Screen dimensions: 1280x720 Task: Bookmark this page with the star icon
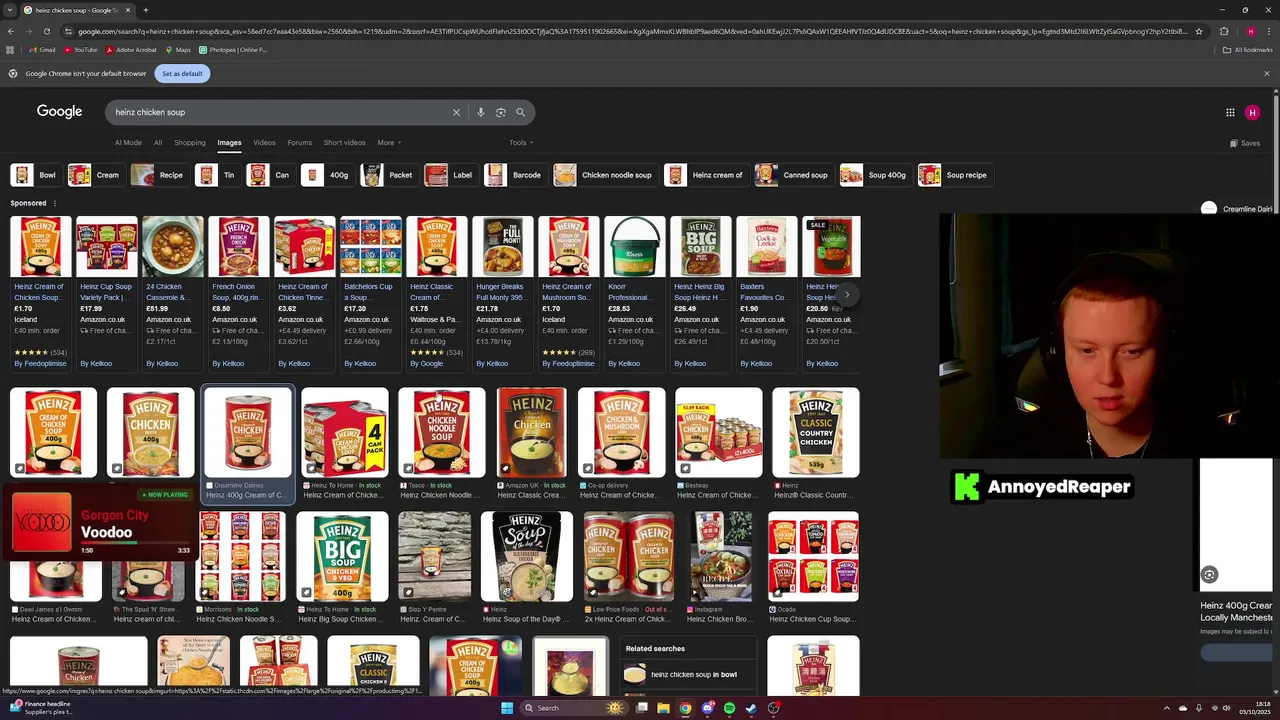[x=1199, y=31]
